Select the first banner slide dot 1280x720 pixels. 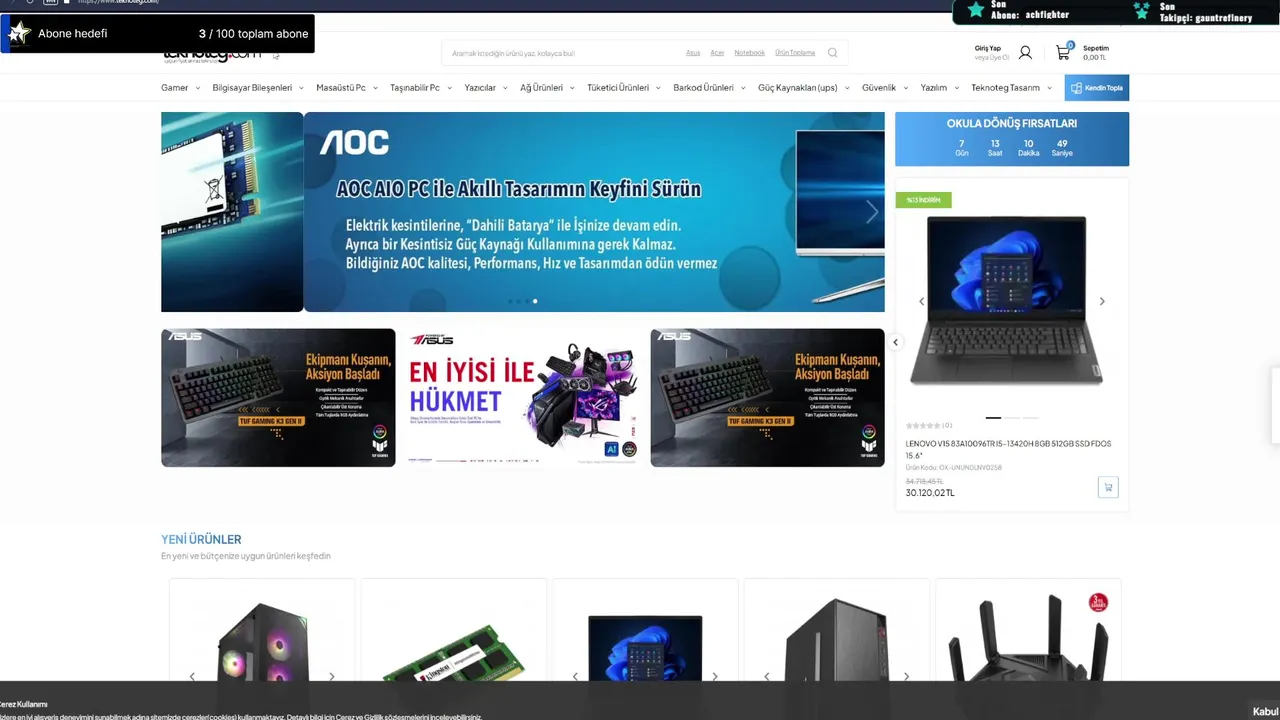click(x=511, y=301)
